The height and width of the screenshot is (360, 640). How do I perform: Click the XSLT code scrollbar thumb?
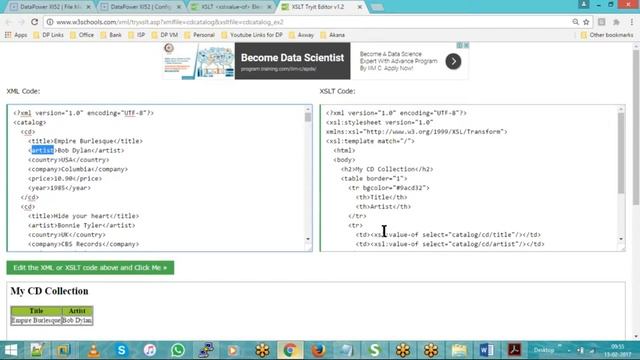tap(621, 153)
